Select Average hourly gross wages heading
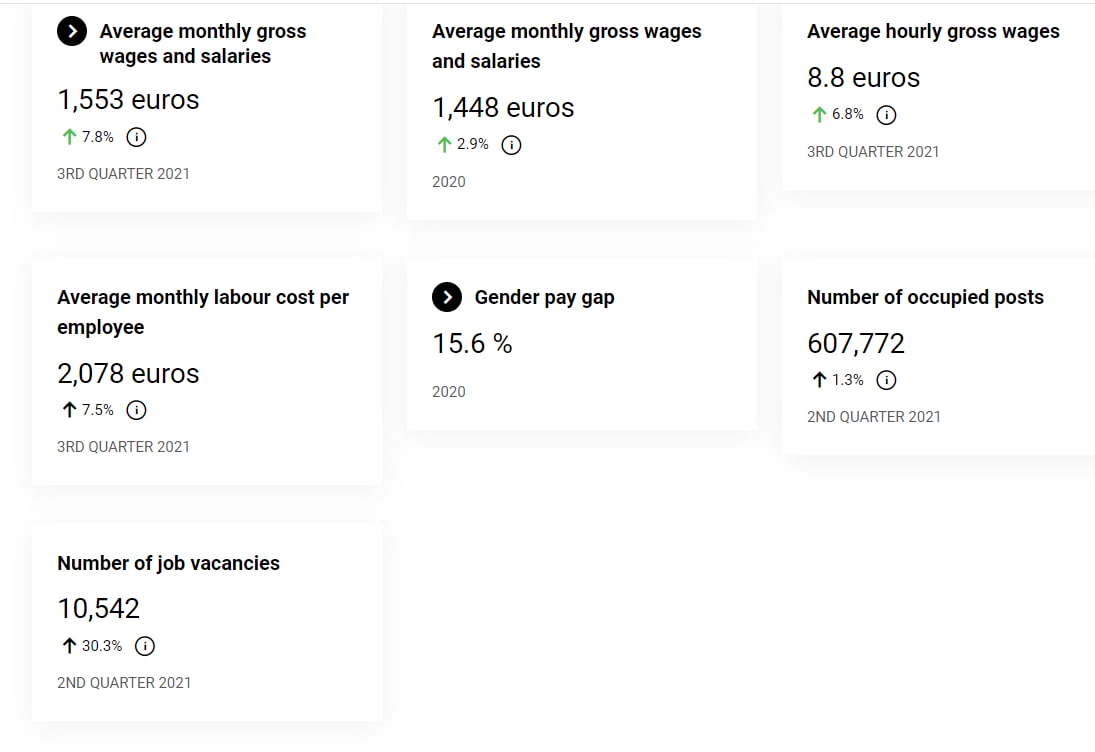This screenshot has height=752, width=1095. click(x=933, y=31)
